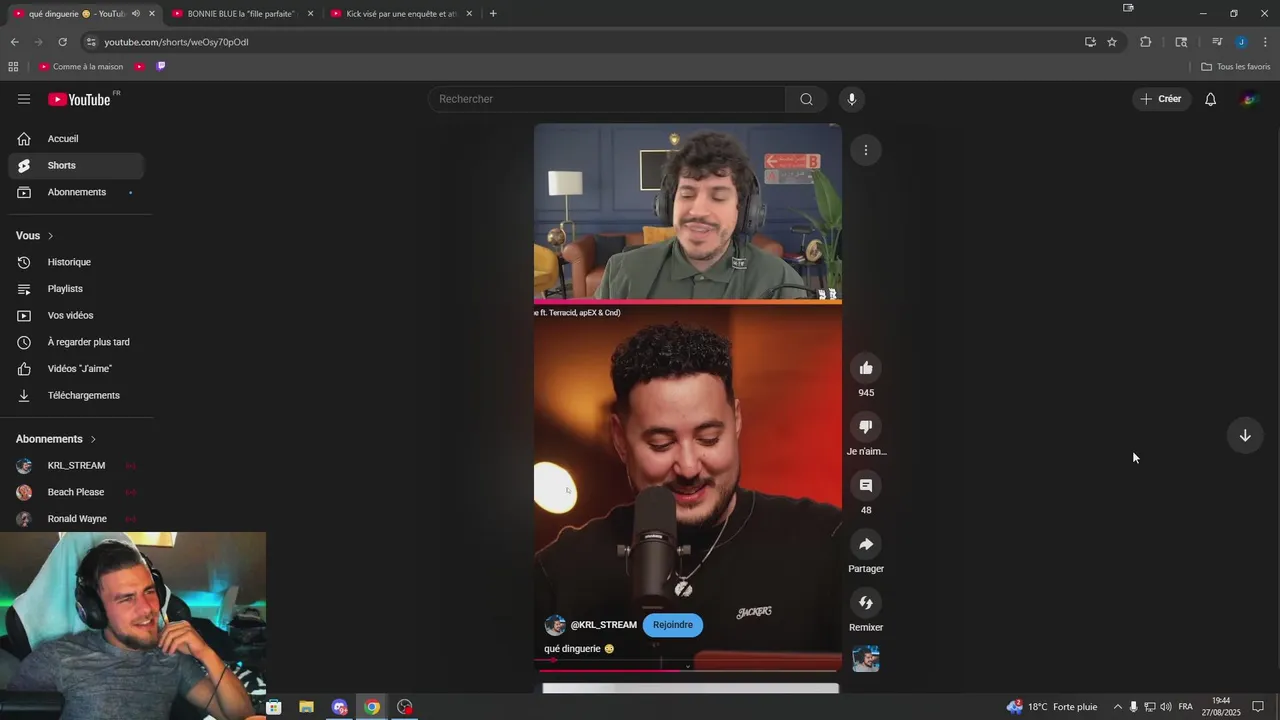Open Comme à la maison bookmark

(x=81, y=67)
